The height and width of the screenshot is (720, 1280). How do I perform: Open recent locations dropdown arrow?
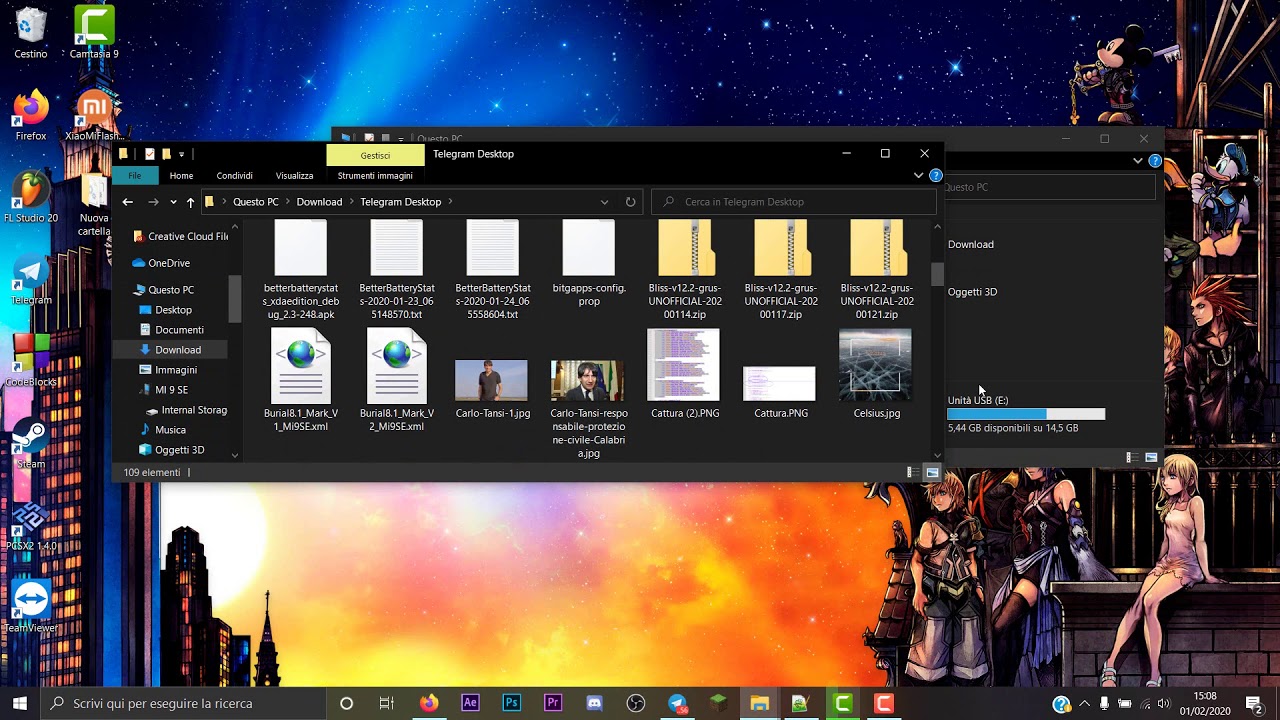(173, 202)
